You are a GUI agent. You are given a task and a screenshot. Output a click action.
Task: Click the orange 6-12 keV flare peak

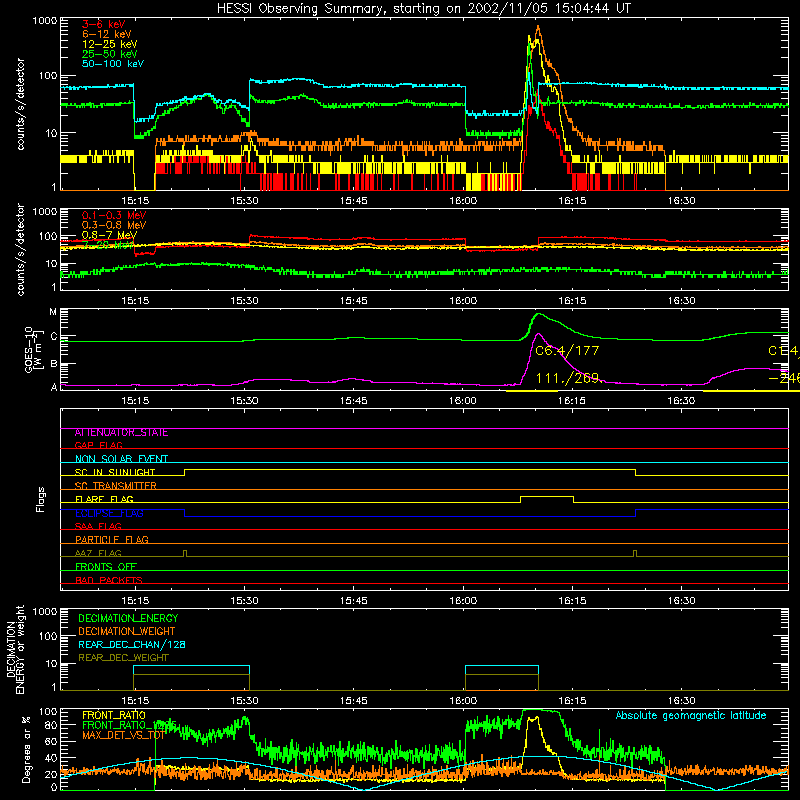[538, 28]
